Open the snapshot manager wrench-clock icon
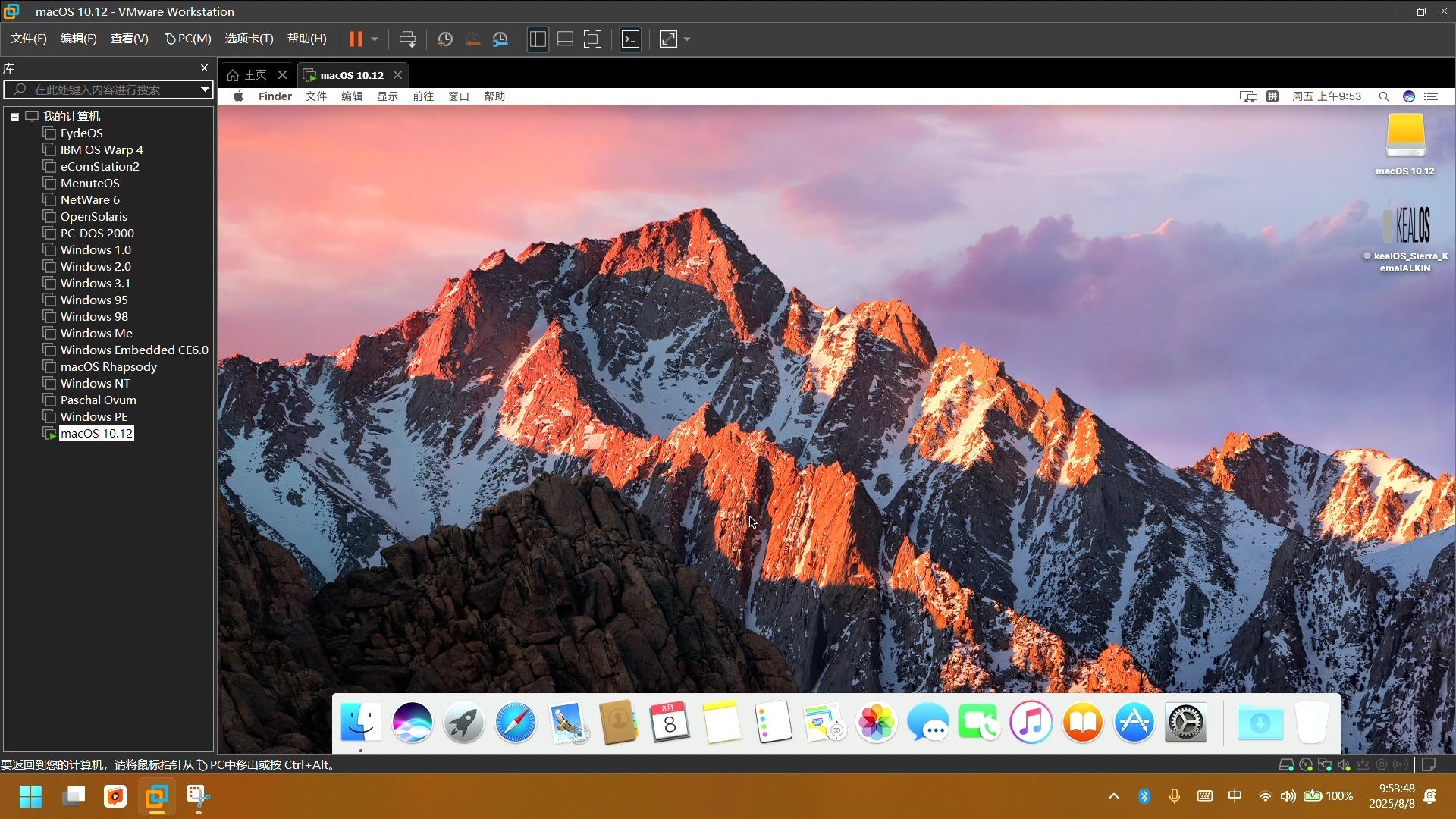 point(500,39)
